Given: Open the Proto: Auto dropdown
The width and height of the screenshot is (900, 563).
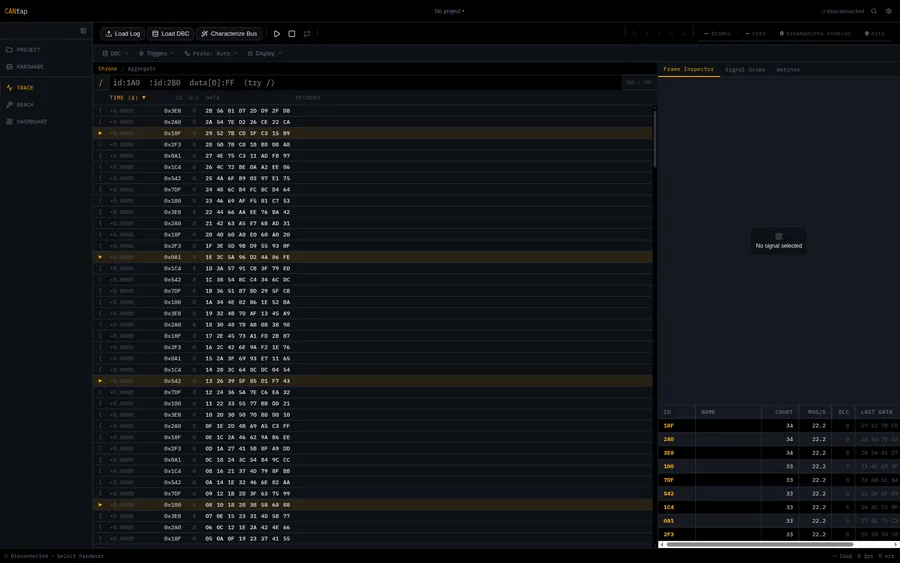Looking at the screenshot, I should click(211, 53).
